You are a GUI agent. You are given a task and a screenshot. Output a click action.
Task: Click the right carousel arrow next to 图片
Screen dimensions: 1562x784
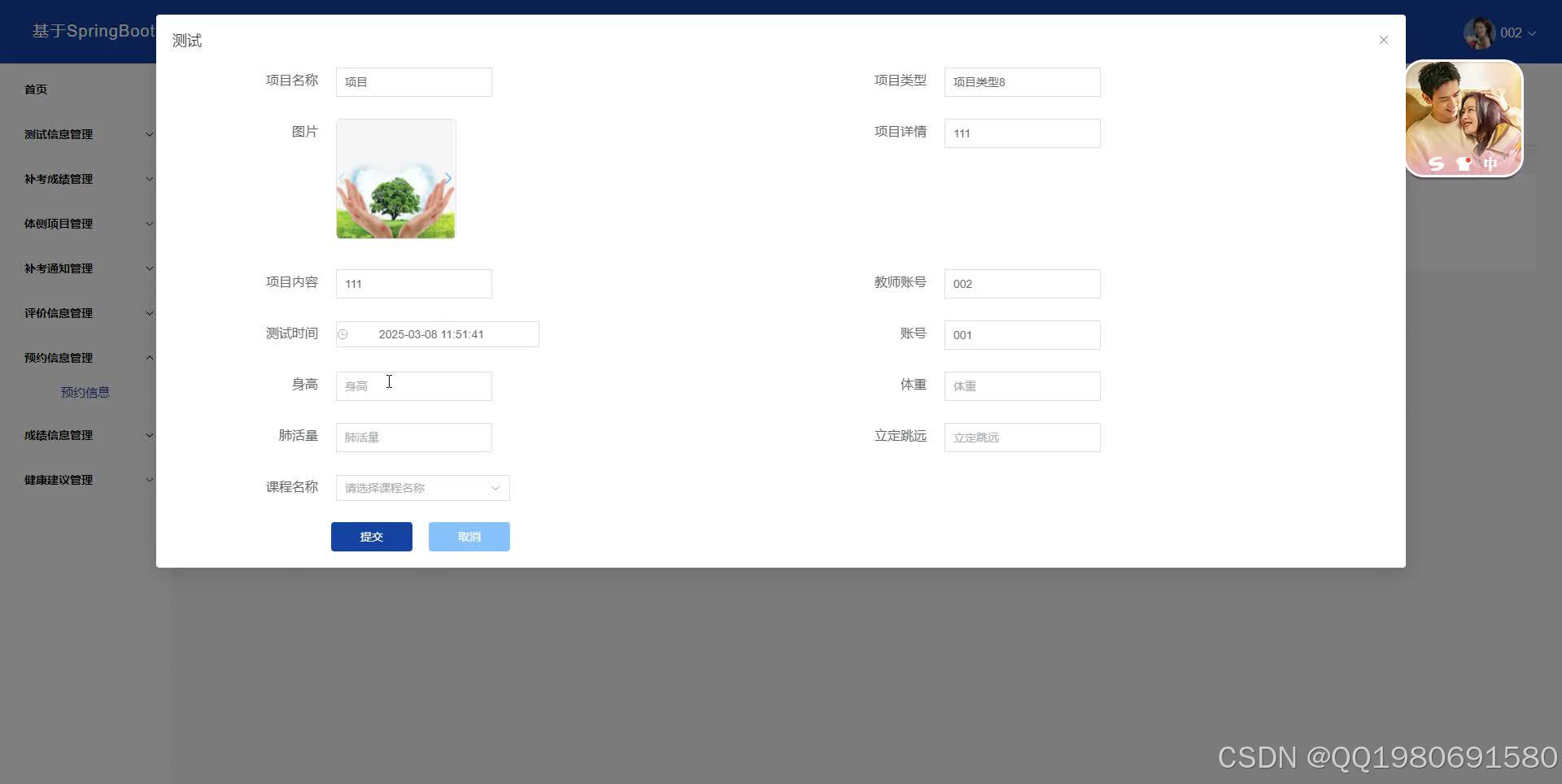(448, 178)
